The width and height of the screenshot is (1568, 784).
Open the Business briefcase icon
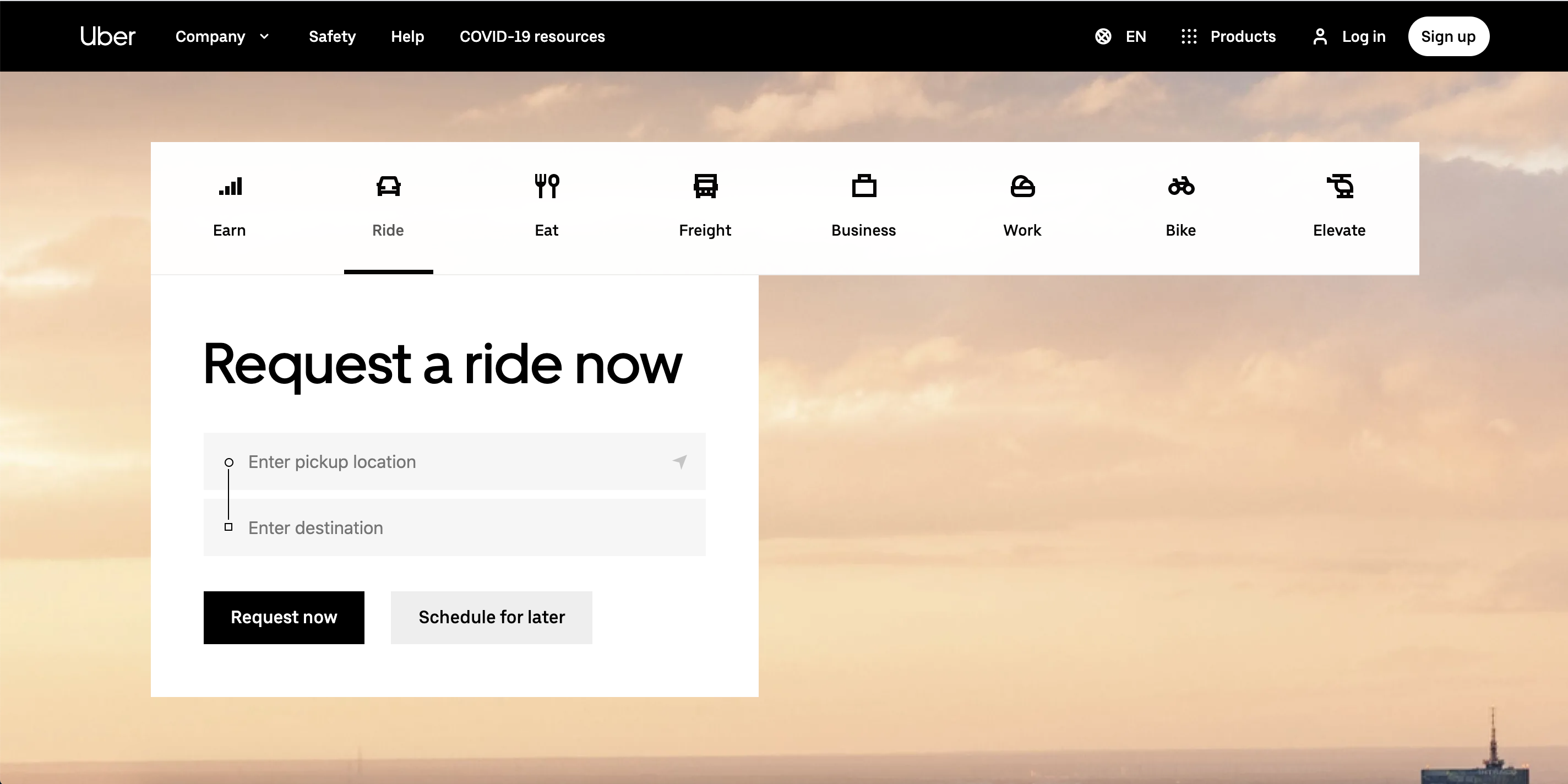[x=864, y=186]
